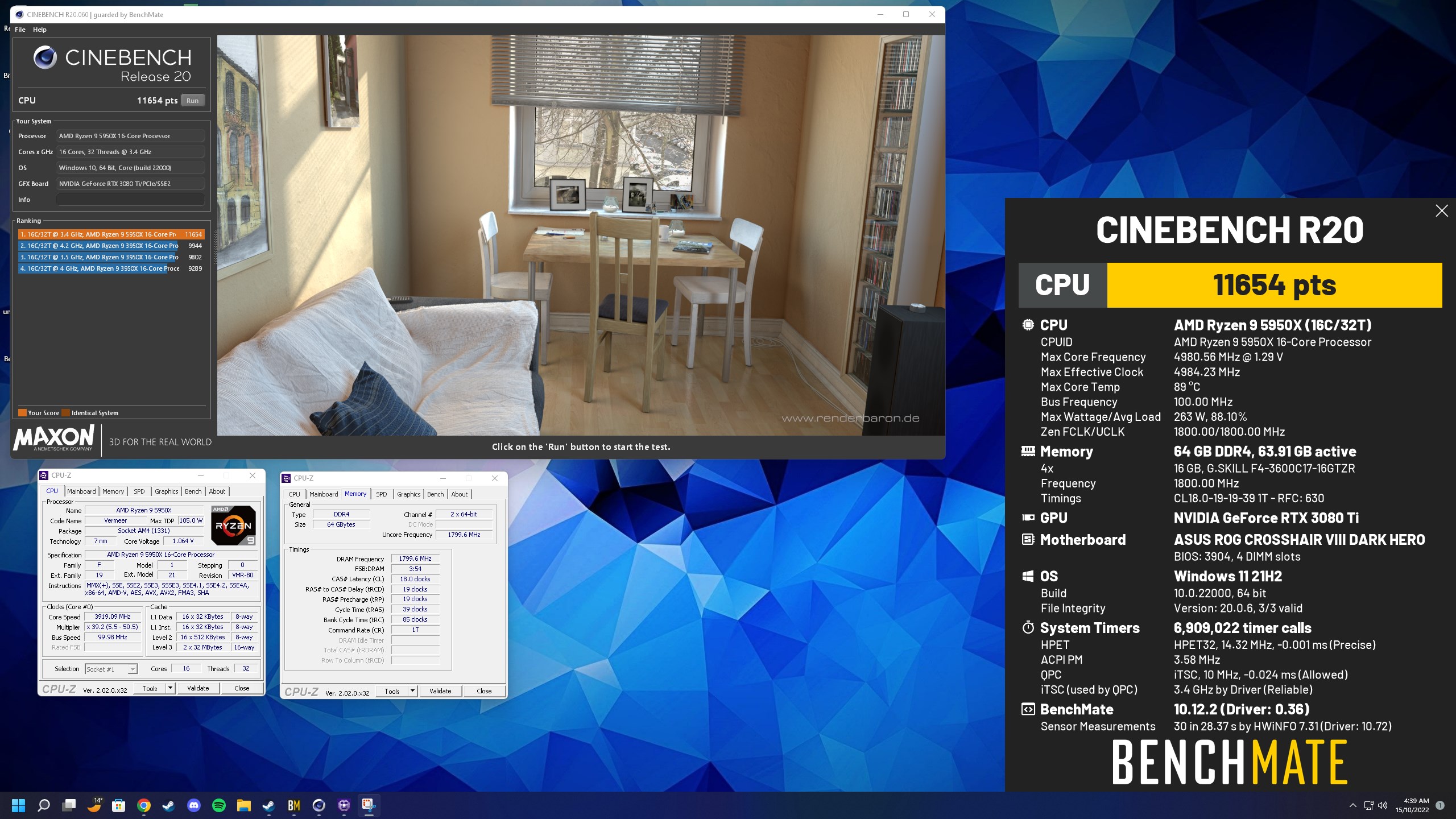Switch to BenchMate (BM) in the taskbar
Screen dimensions: 1456x819
(293, 805)
